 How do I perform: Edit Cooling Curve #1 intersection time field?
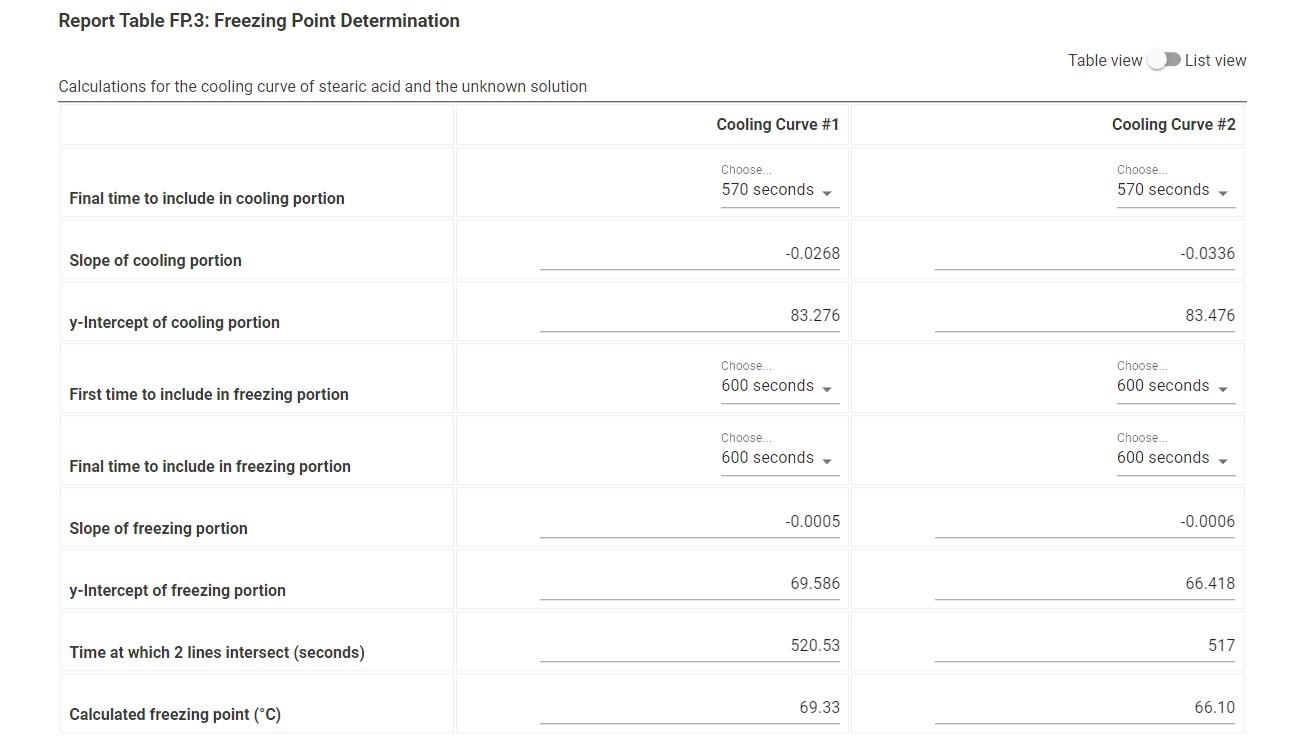tap(690, 646)
